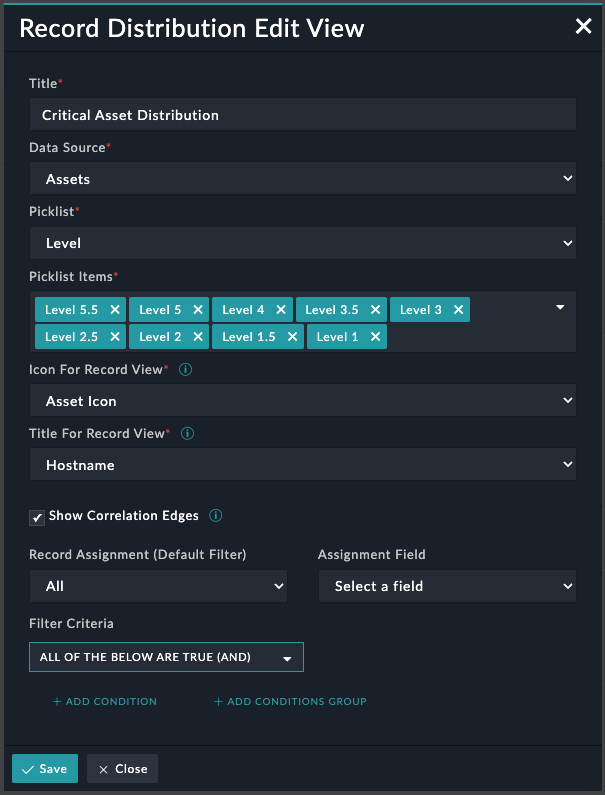Viewport: 605px width, 795px height.
Task: Open the Picklist dropdown showing Level
Action: pos(302,243)
